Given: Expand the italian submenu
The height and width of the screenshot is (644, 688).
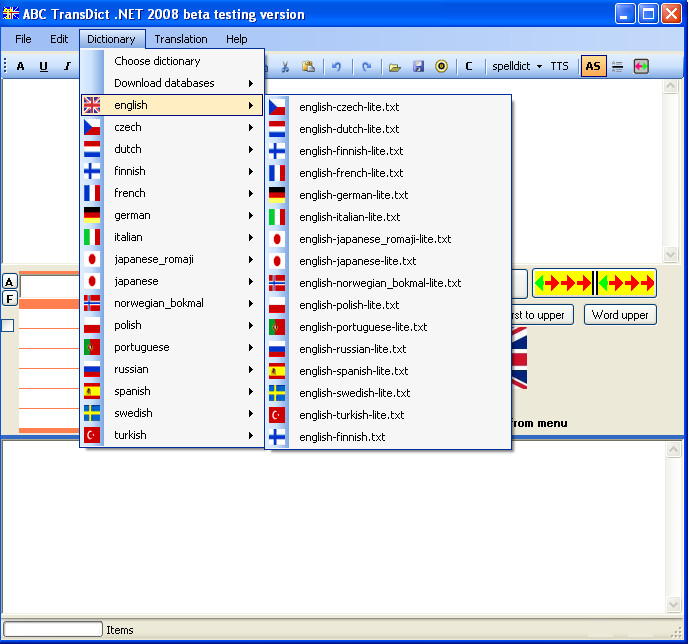Looking at the screenshot, I should coord(172,237).
